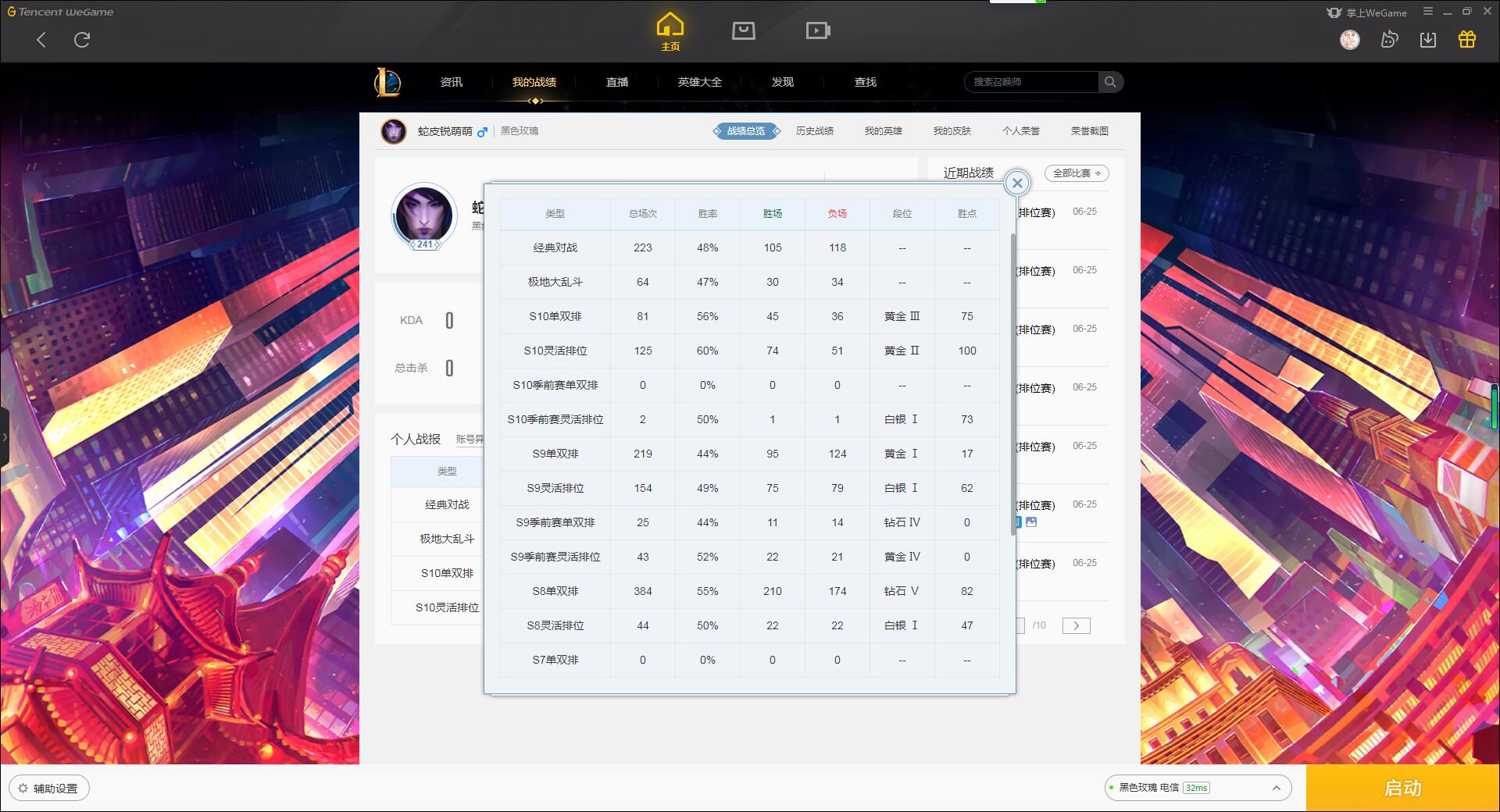1500x812 pixels.
Task: Go to next page of recent matches
Action: click(x=1077, y=625)
